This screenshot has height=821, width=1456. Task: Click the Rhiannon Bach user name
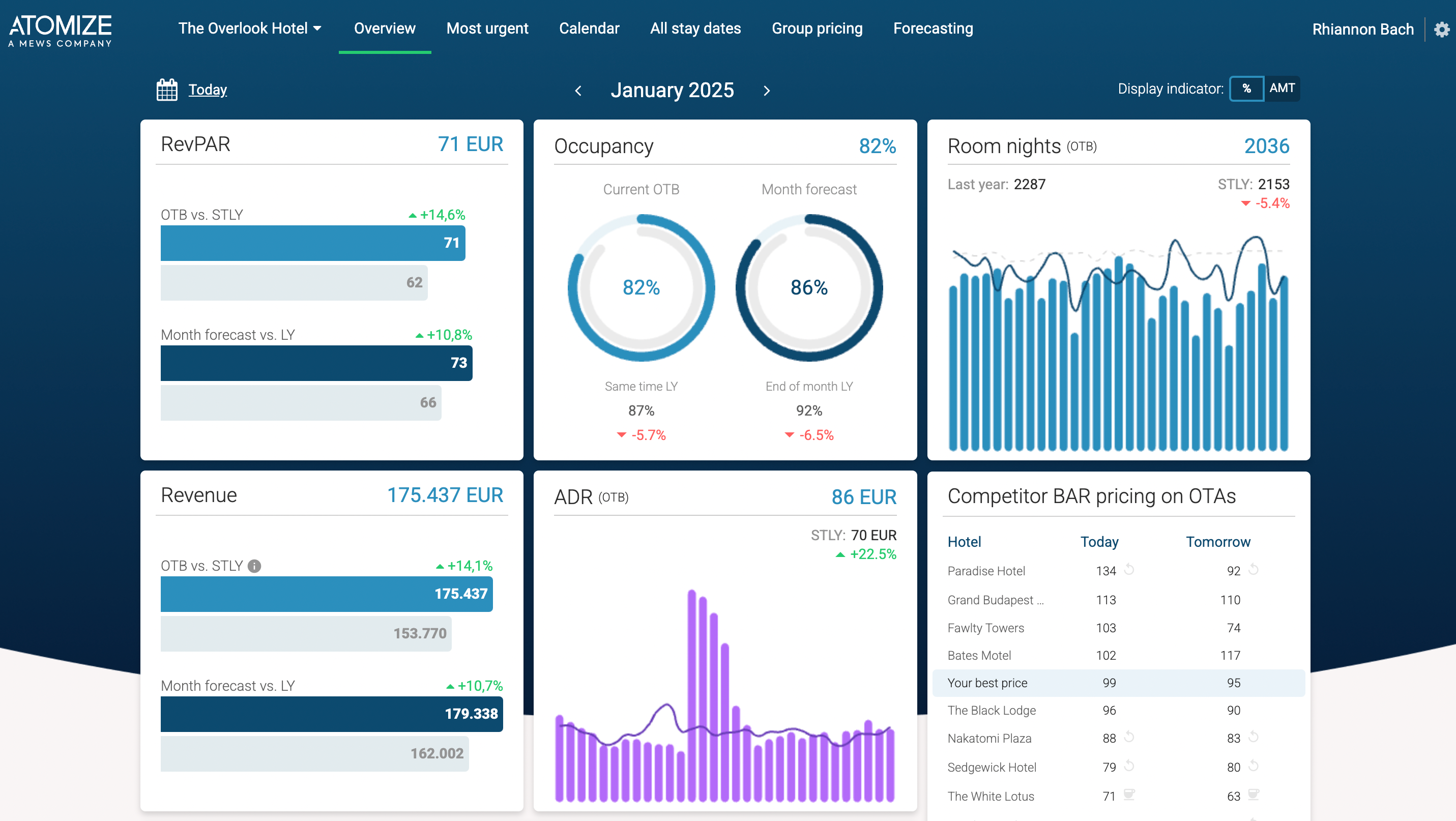[1362, 30]
